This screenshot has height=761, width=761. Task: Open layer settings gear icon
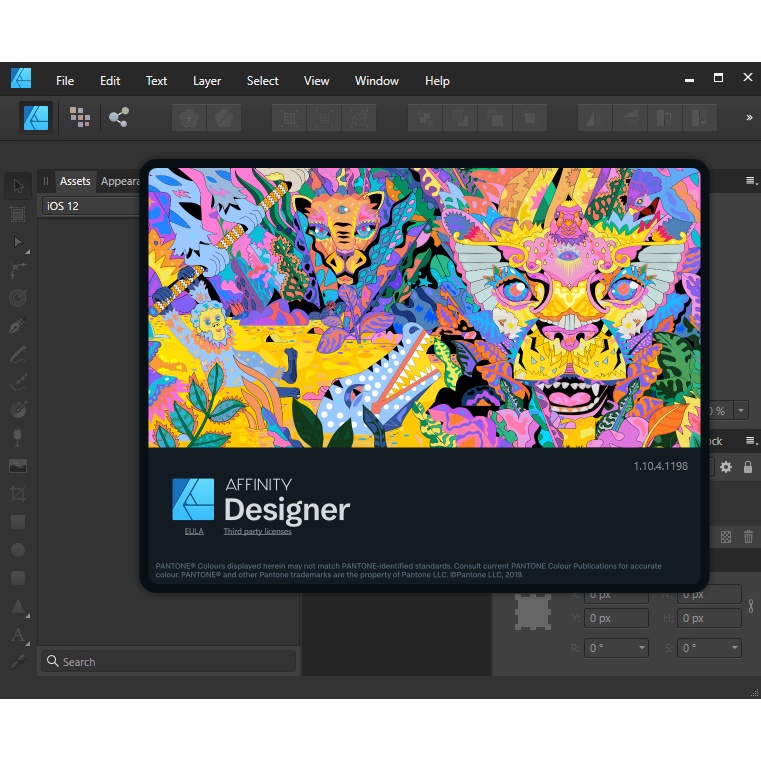[726, 467]
